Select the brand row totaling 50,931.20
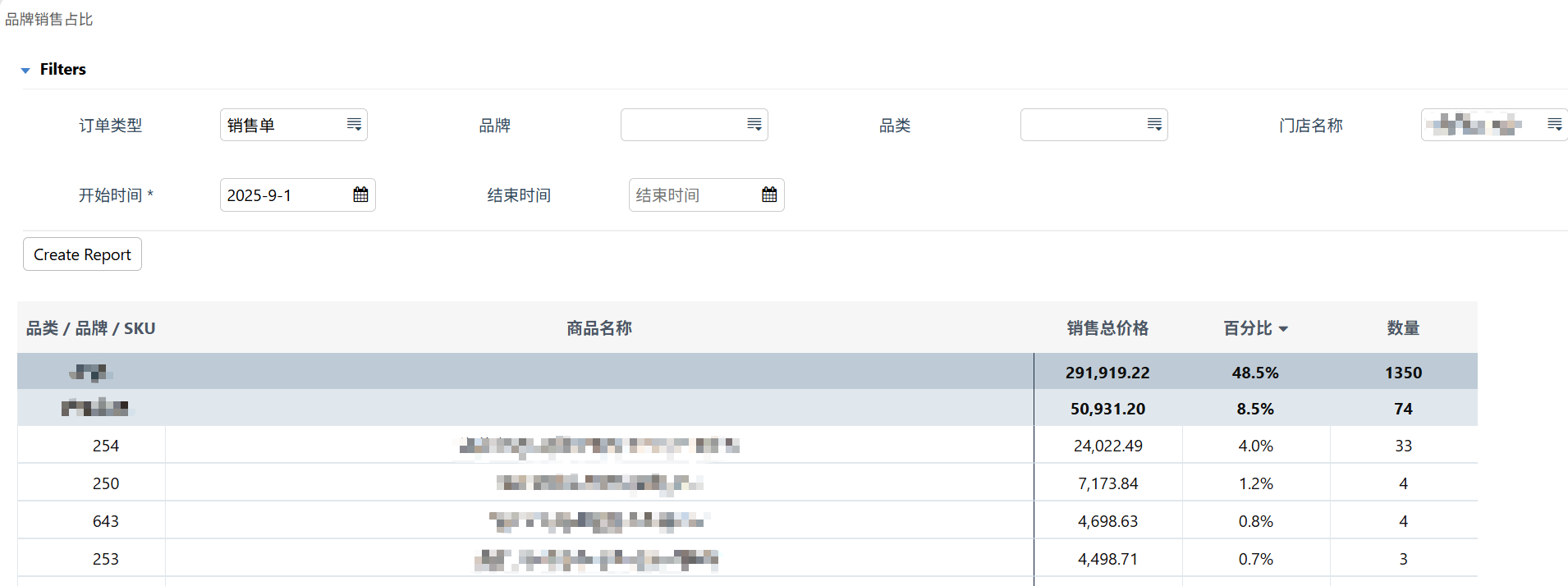The width and height of the screenshot is (1568, 586). pos(747,408)
